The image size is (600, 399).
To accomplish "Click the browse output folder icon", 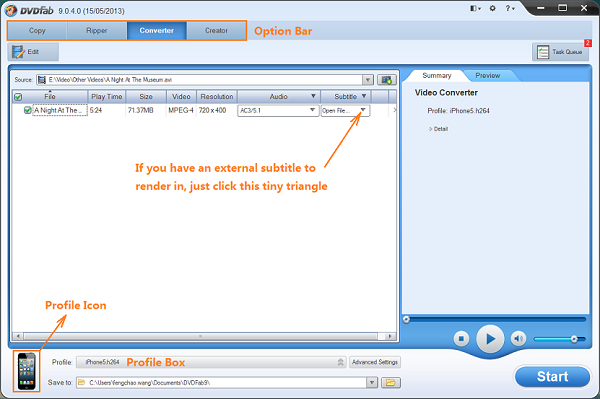I will pyautogui.click(x=391, y=383).
